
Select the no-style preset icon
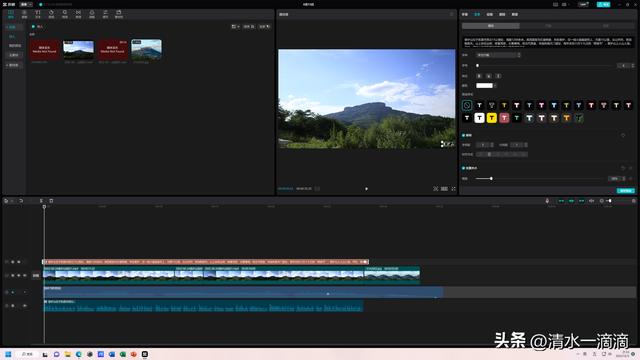click(x=467, y=105)
